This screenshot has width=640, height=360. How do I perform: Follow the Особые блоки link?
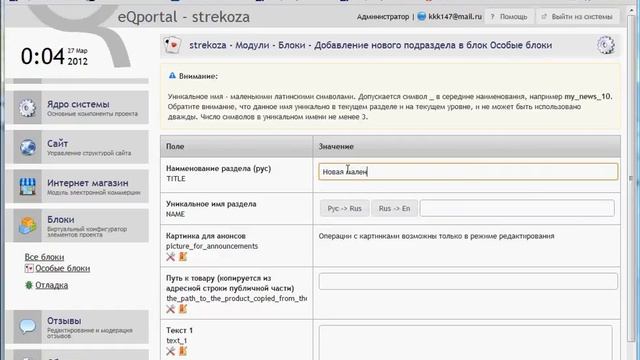coord(62,268)
